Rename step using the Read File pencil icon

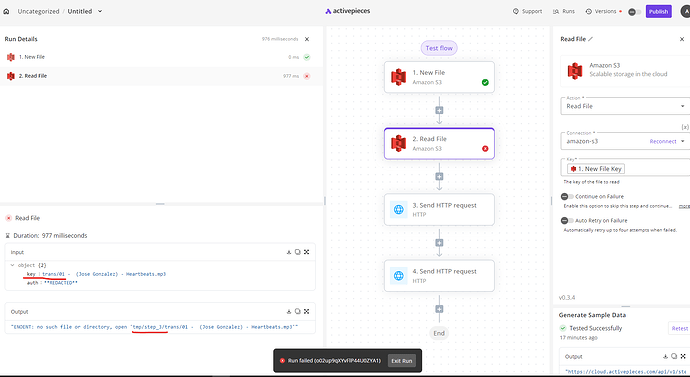[x=591, y=39]
